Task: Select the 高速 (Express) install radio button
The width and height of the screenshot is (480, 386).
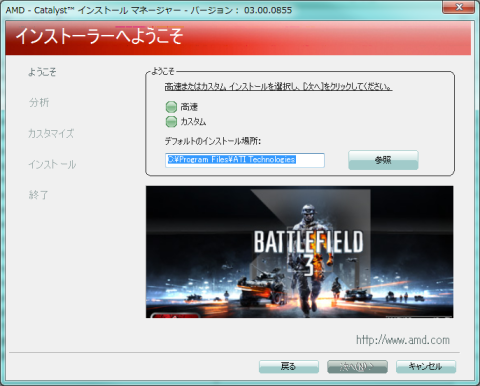Action: (171, 107)
